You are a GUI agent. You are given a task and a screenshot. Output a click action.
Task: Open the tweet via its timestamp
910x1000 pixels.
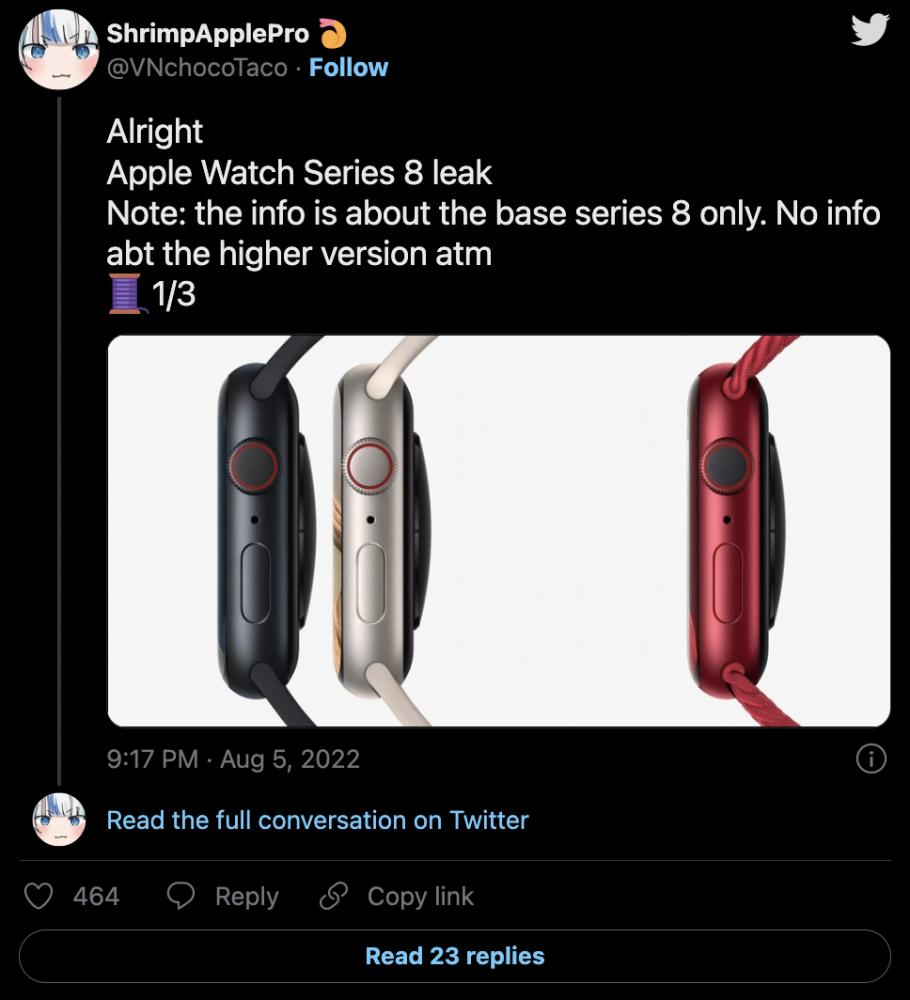click(x=233, y=759)
